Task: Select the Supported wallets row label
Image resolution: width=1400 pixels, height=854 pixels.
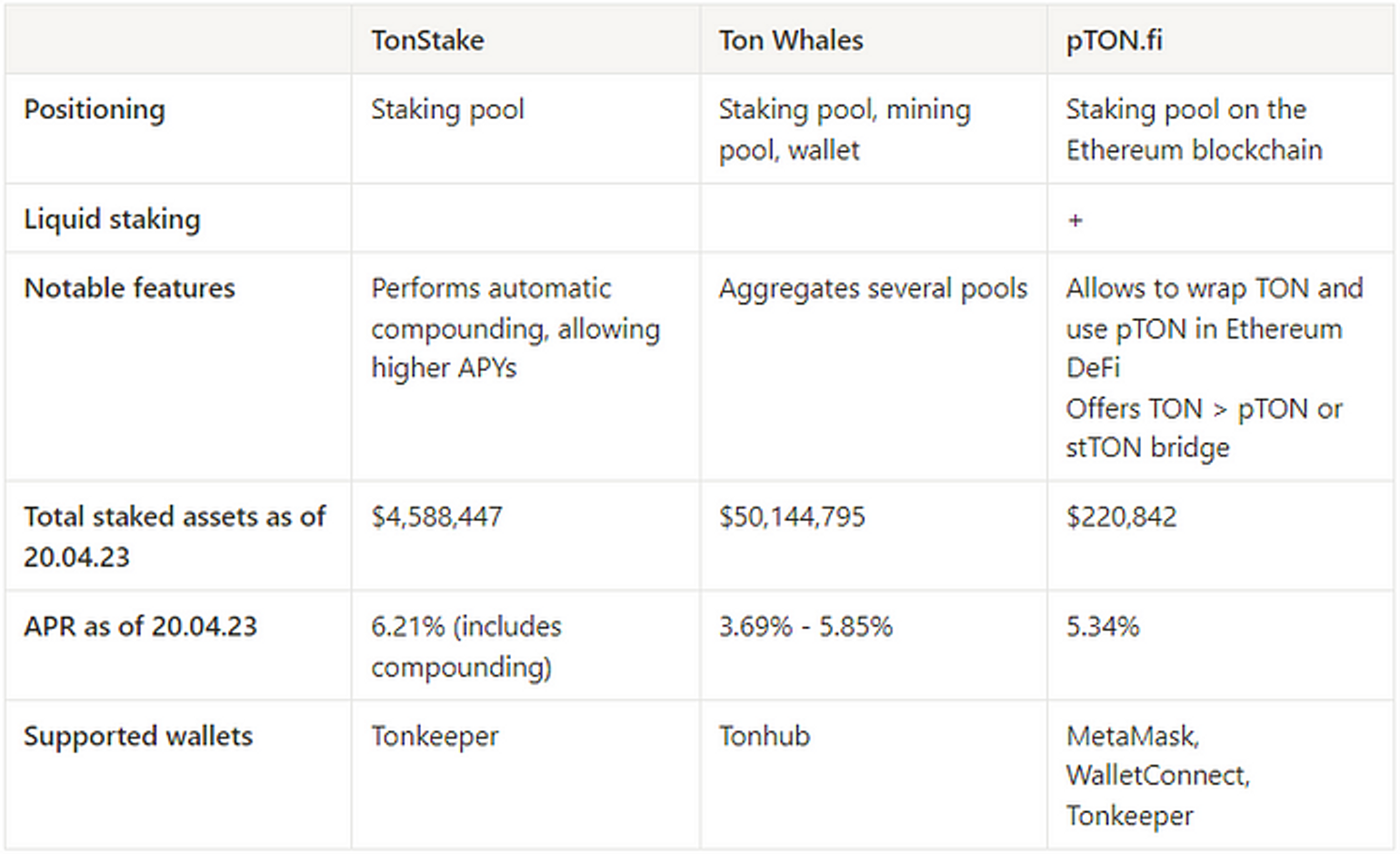Action: (138, 736)
